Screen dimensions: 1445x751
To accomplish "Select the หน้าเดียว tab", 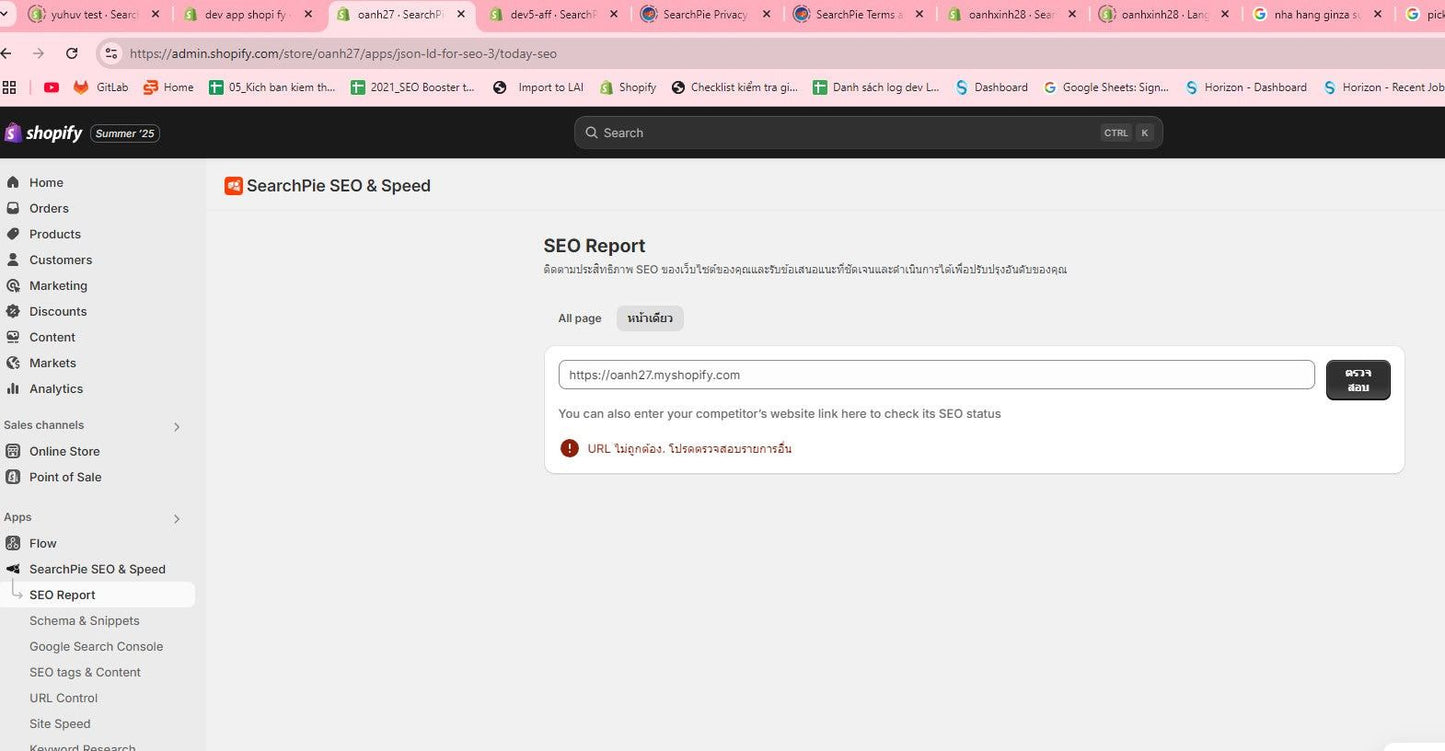I will pos(650,318).
